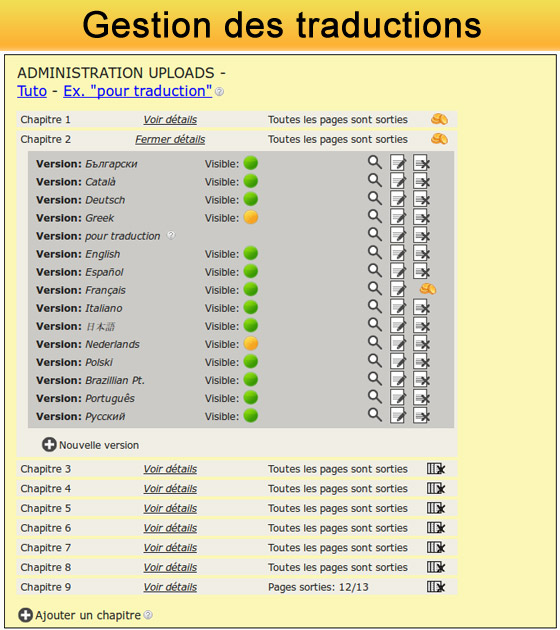Edit the Français version

point(398,289)
